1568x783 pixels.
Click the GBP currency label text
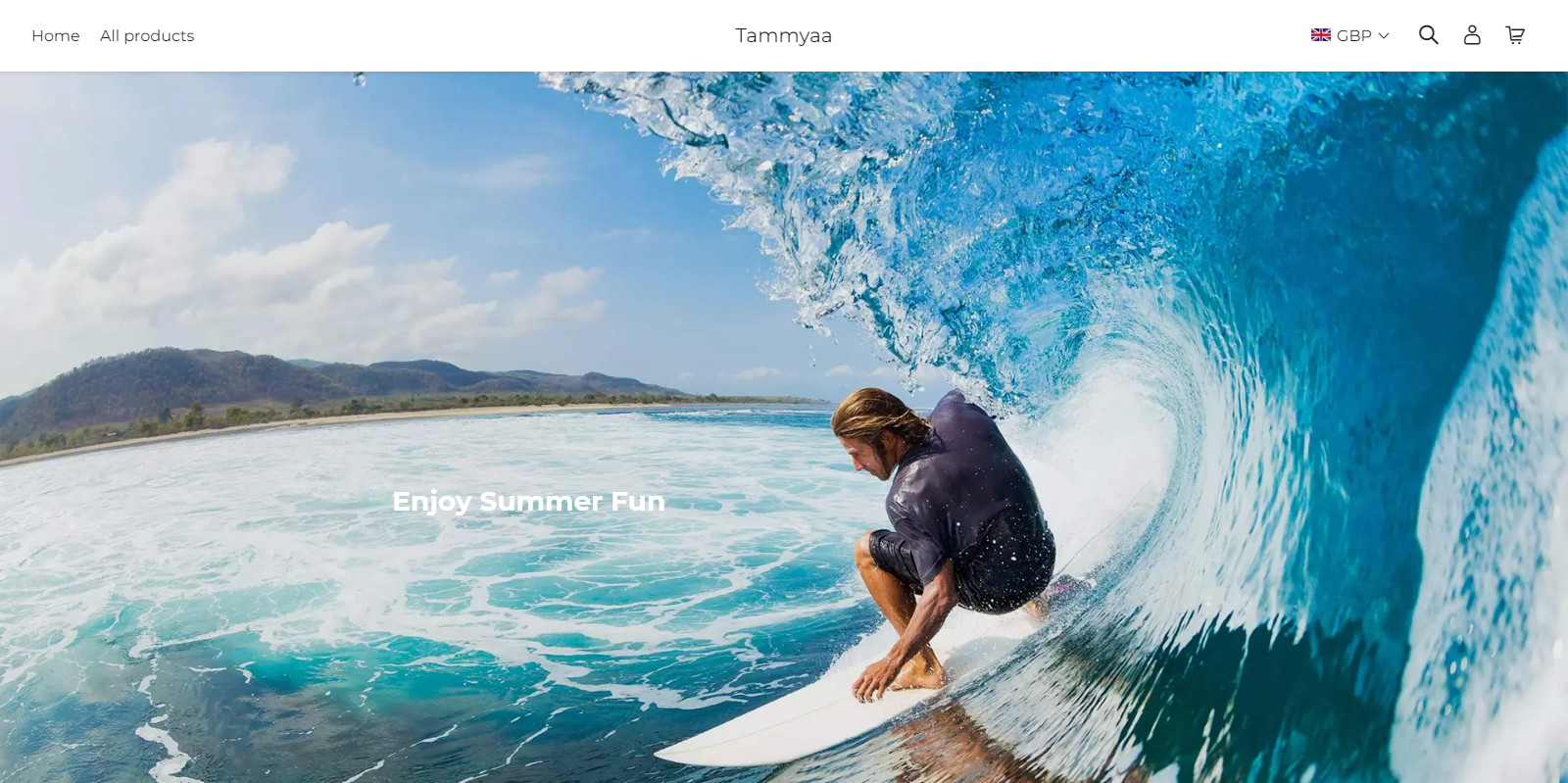(1354, 35)
